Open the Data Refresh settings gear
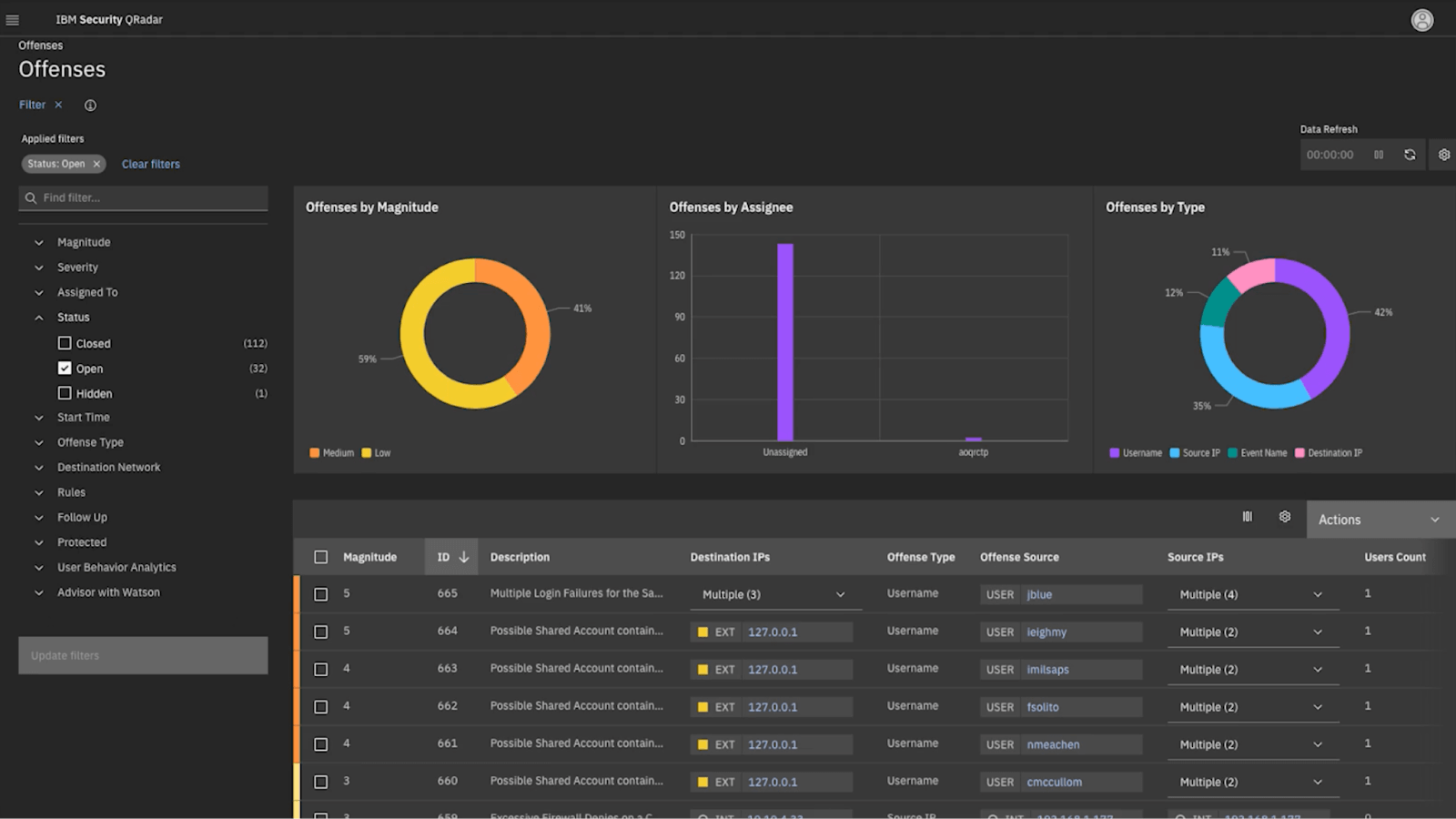This screenshot has width=1456, height=819. pos(1442,155)
